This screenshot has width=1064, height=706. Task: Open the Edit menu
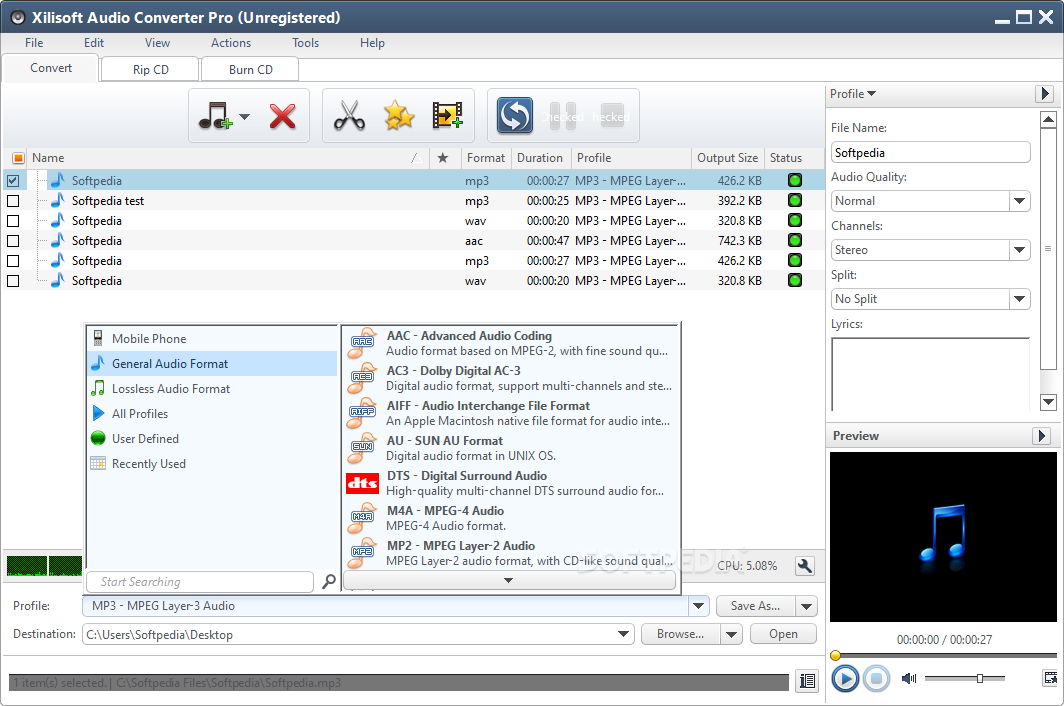[94, 43]
